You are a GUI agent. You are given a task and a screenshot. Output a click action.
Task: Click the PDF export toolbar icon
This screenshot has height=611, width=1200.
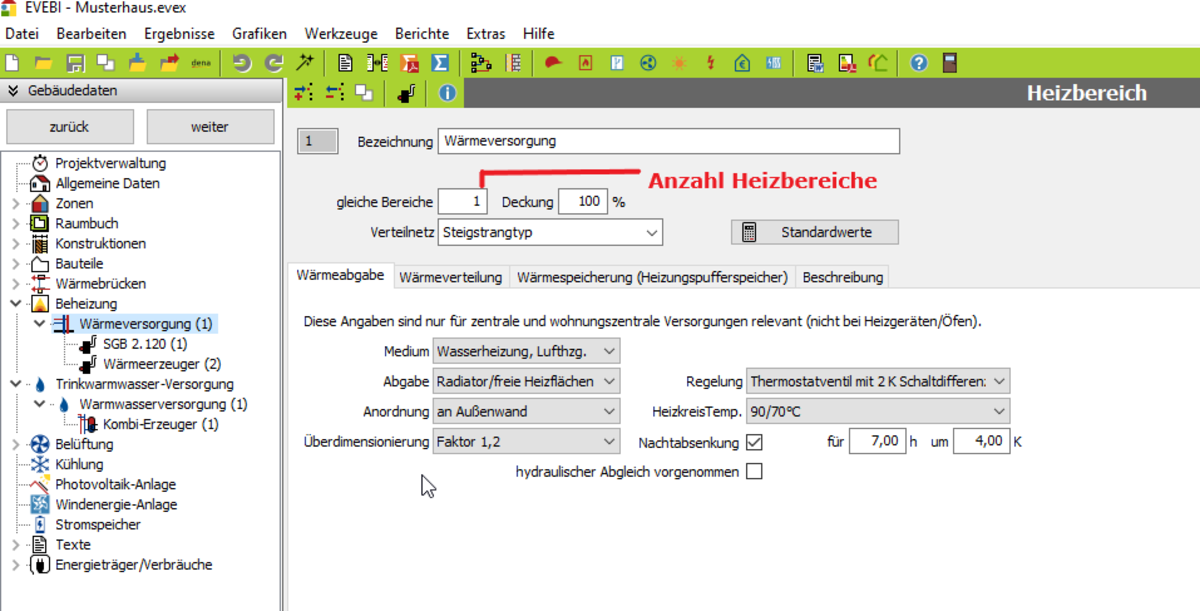click(409, 63)
